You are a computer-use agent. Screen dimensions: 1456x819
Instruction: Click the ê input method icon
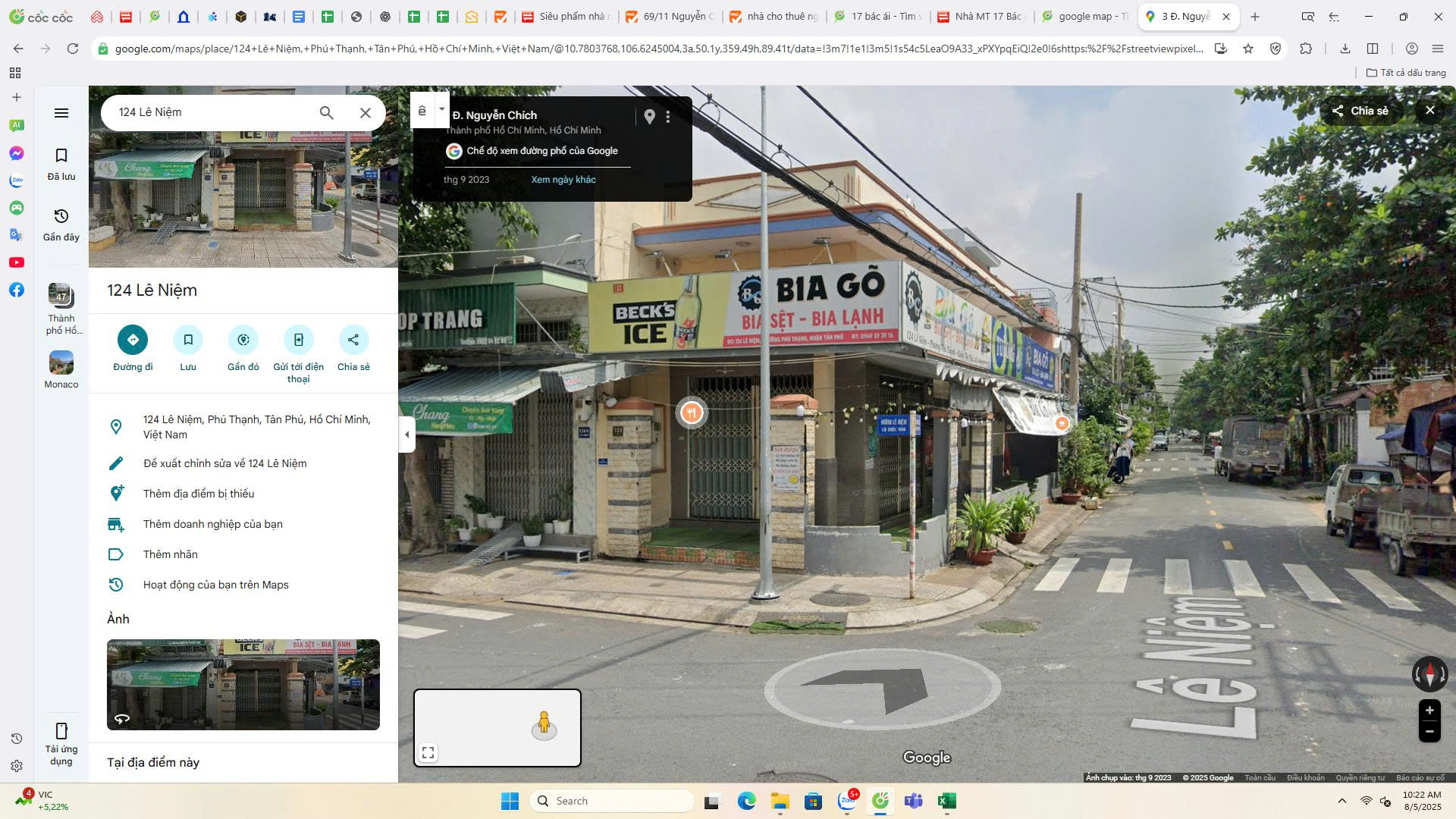click(422, 111)
